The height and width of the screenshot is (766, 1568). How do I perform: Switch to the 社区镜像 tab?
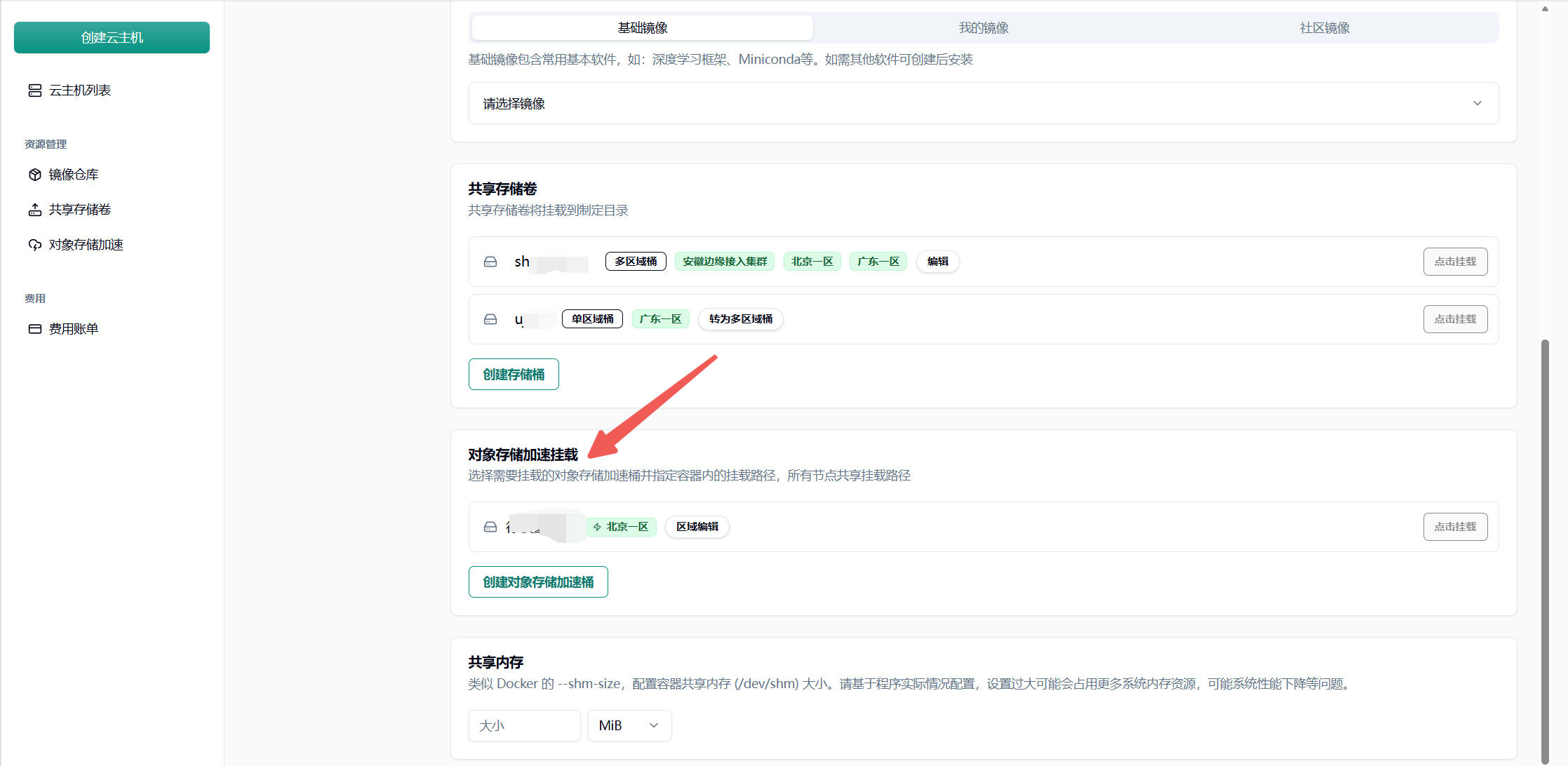(1325, 28)
